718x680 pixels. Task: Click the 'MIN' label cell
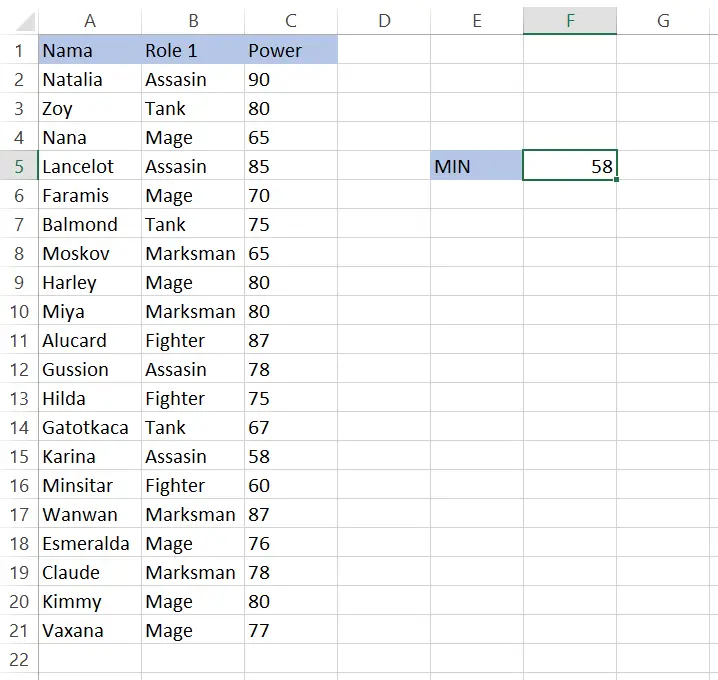point(477,165)
